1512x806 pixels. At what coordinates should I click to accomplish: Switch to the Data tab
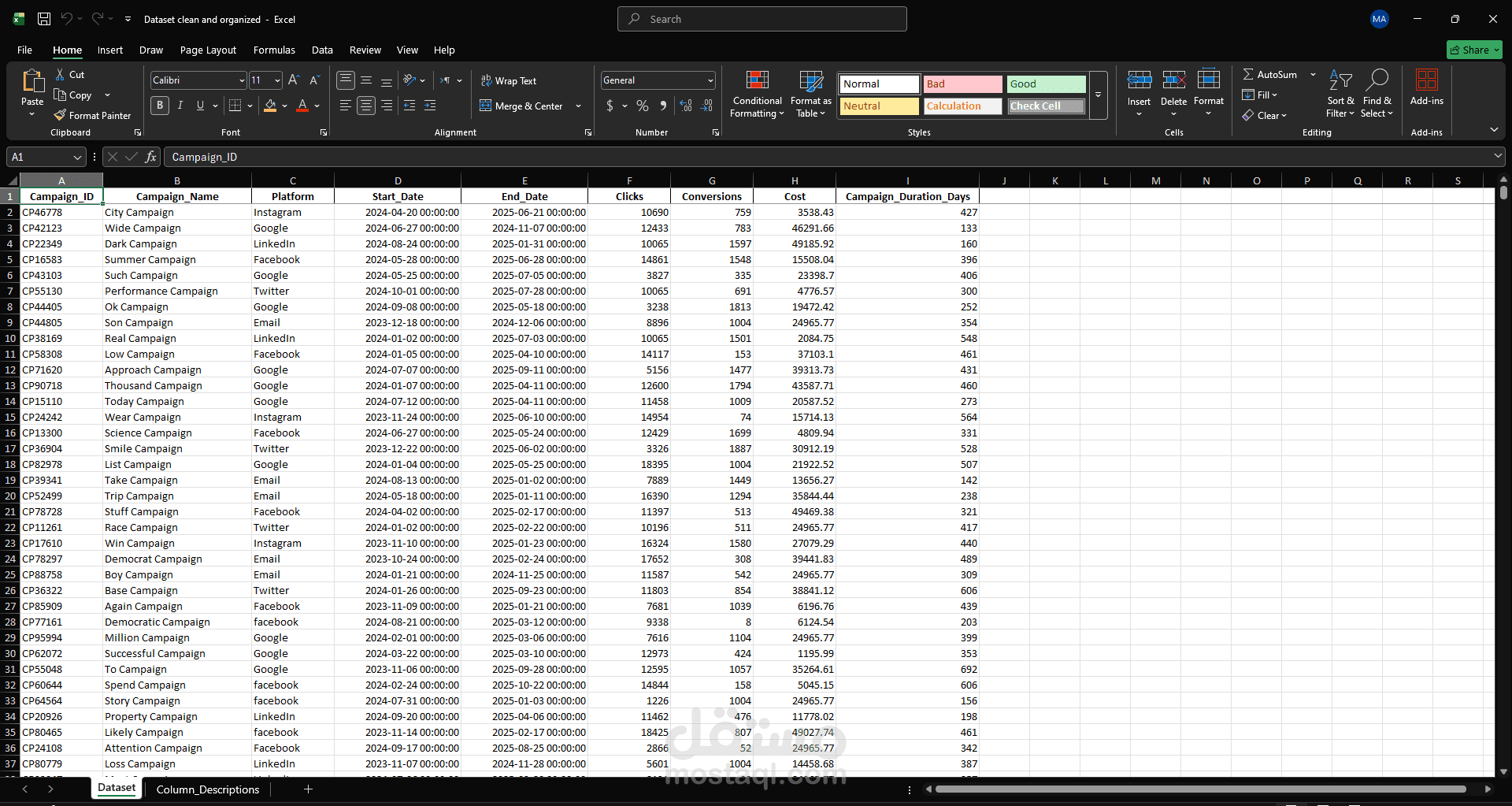[x=322, y=50]
